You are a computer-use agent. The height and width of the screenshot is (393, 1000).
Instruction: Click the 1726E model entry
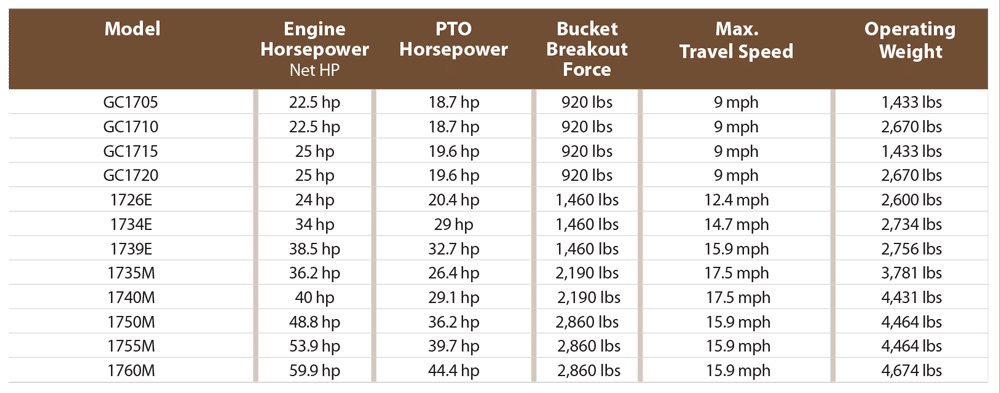pyautogui.click(x=131, y=200)
